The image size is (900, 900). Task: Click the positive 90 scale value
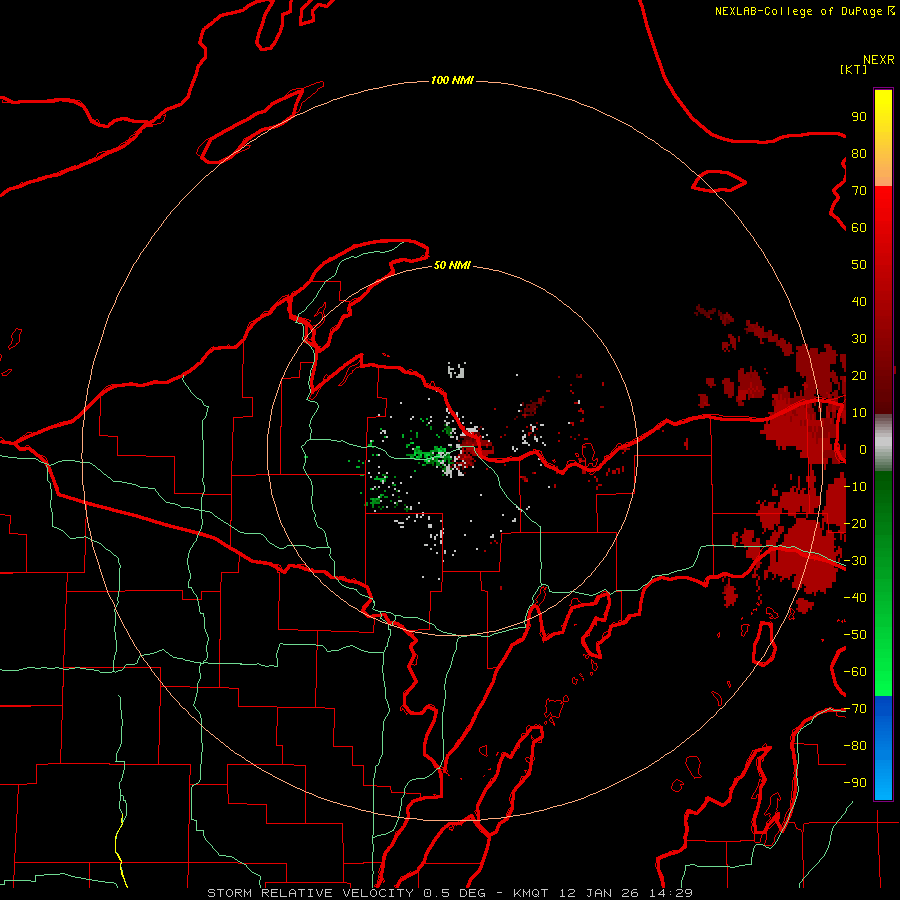[x=859, y=117]
